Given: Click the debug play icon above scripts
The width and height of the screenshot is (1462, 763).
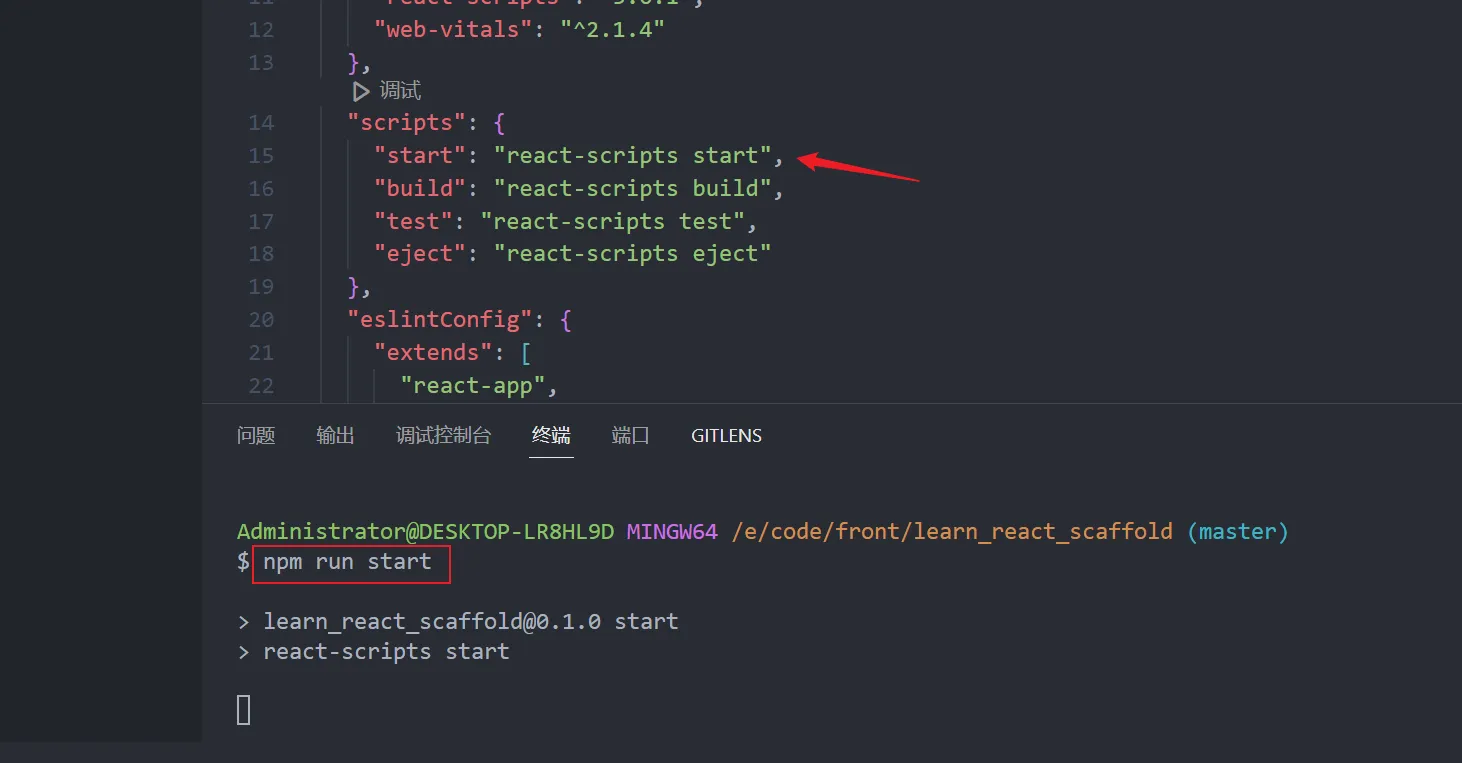Looking at the screenshot, I should pyautogui.click(x=361, y=91).
